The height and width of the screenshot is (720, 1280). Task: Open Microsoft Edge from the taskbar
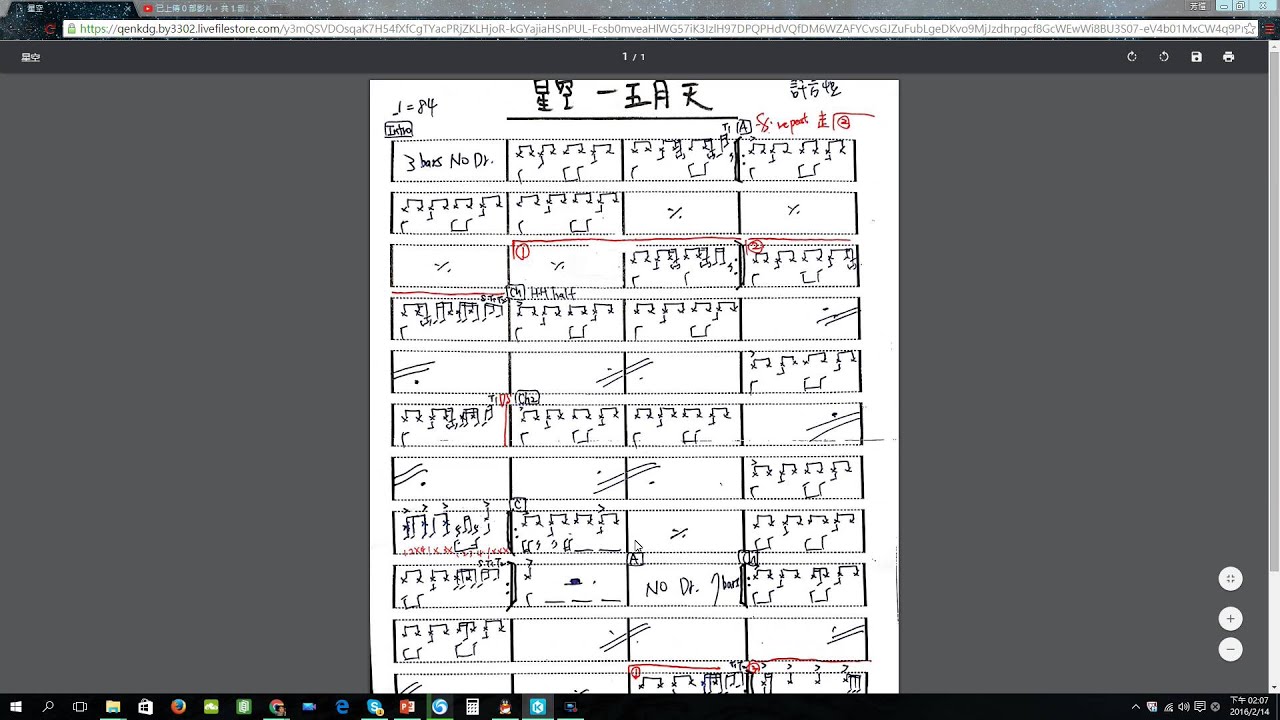pos(342,707)
